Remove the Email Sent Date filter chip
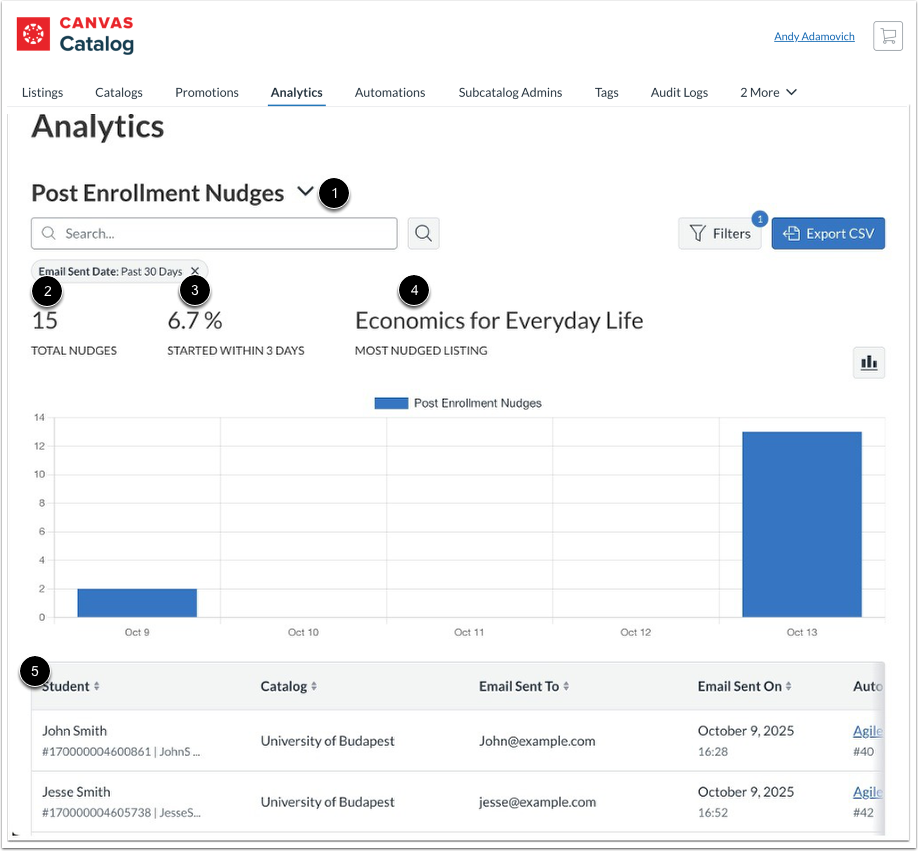This screenshot has width=918, height=851. pyautogui.click(x=195, y=270)
